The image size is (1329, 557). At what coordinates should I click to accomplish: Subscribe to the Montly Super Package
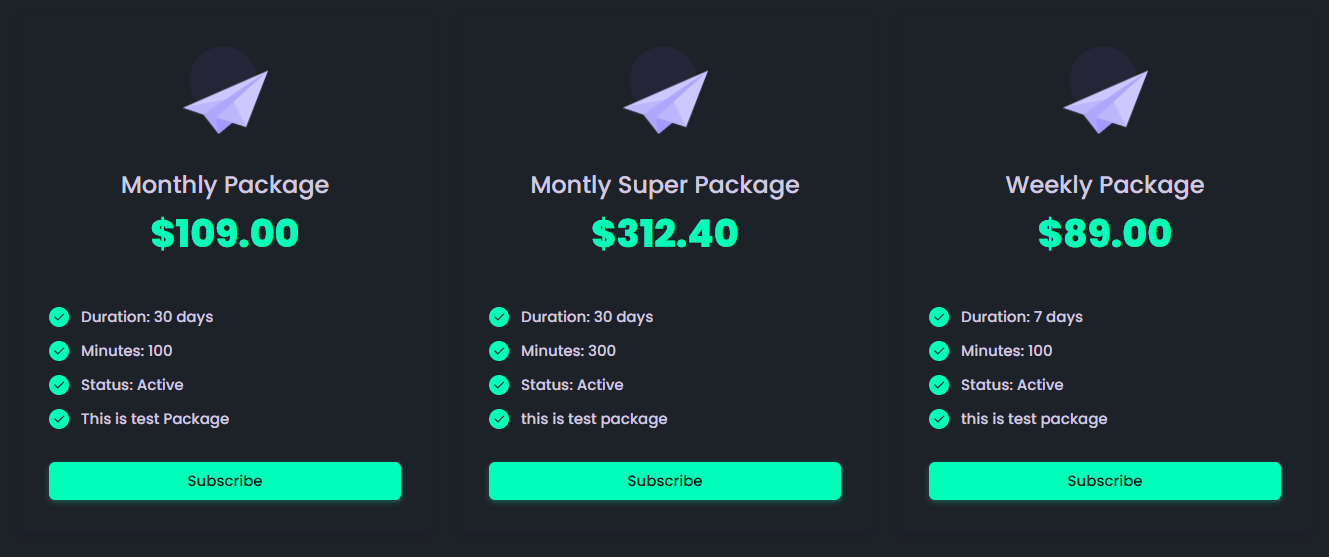[x=665, y=481]
